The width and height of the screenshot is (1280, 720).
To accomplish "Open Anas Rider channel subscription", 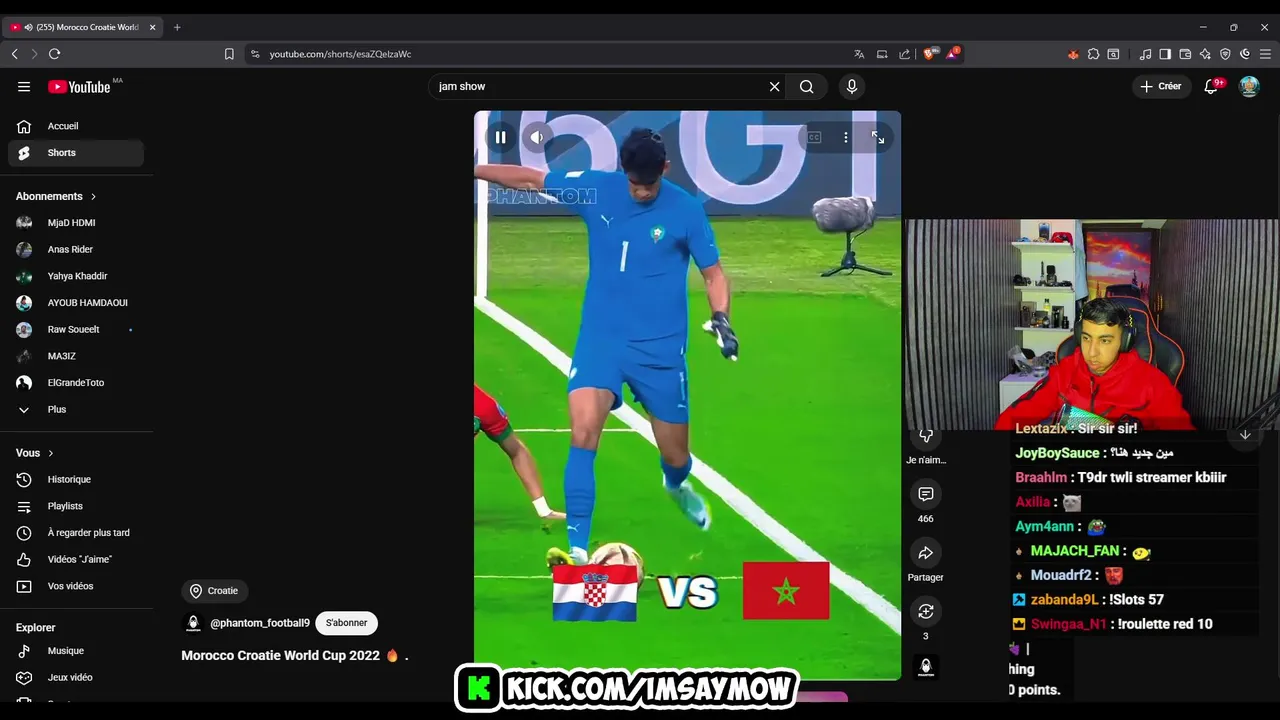I will pos(76,250).
